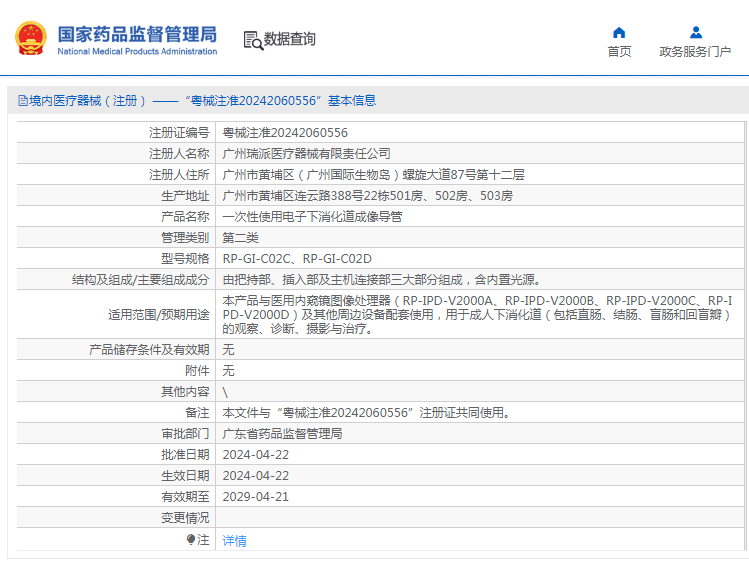This screenshot has width=749, height=564.
Task: Click the 审批部门 label
Action: pos(185,434)
